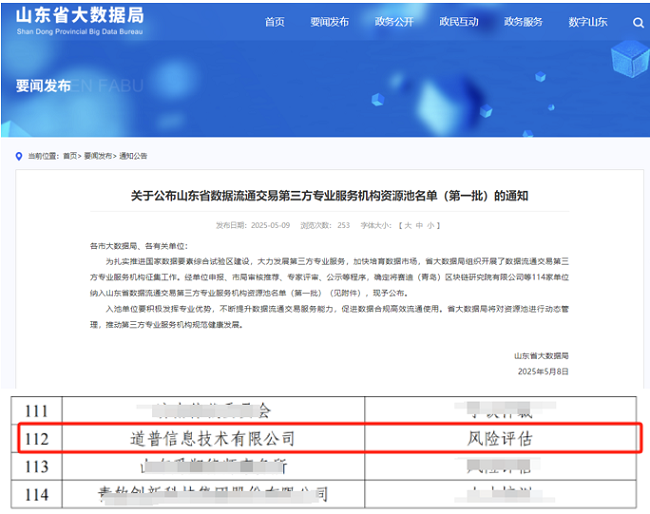This screenshot has width=650, height=514.
Task: Set font size to 小
Action: click(x=431, y=225)
